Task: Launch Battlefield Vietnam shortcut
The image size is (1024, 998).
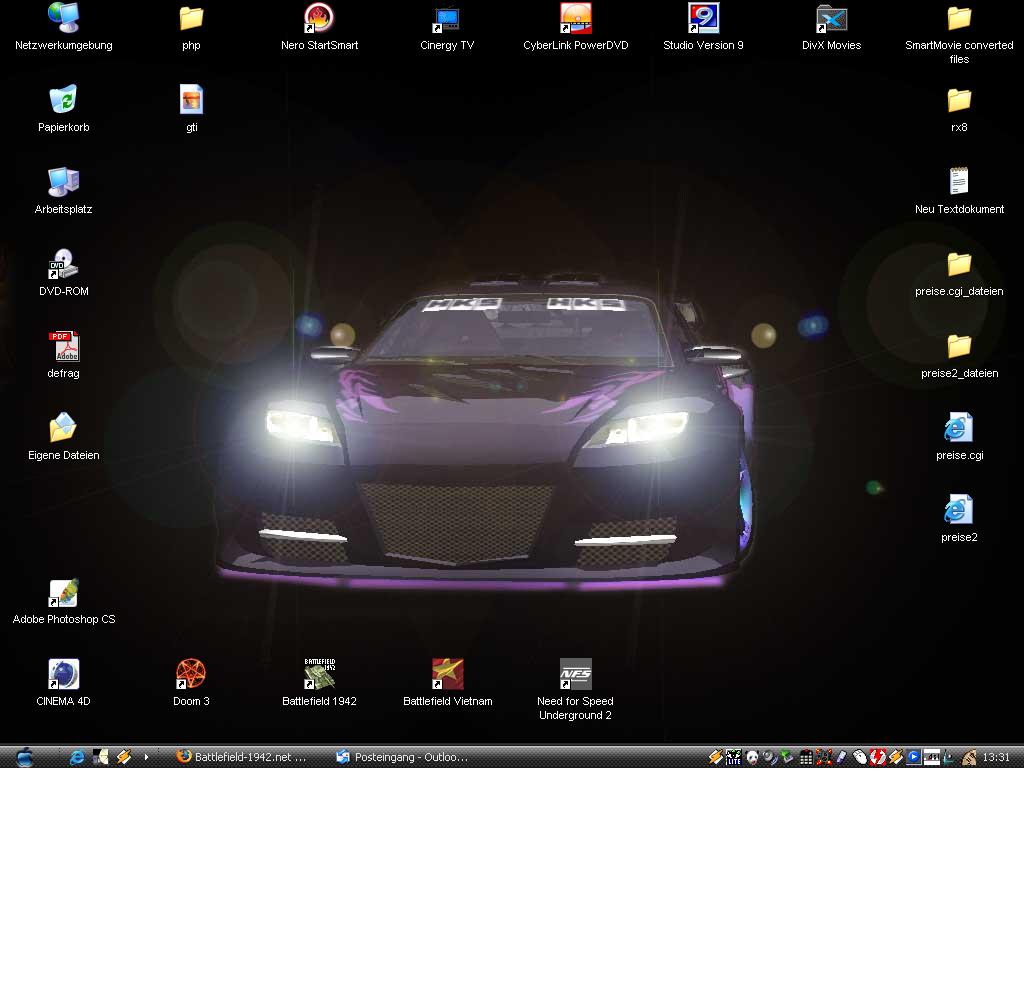Action: tap(447, 683)
